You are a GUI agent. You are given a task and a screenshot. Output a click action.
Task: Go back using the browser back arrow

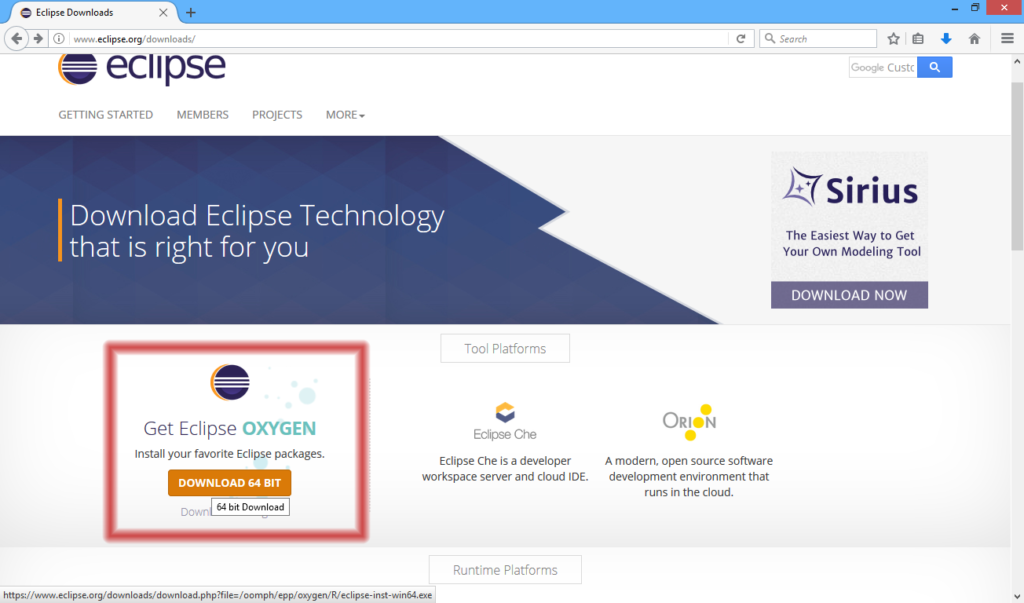point(16,39)
